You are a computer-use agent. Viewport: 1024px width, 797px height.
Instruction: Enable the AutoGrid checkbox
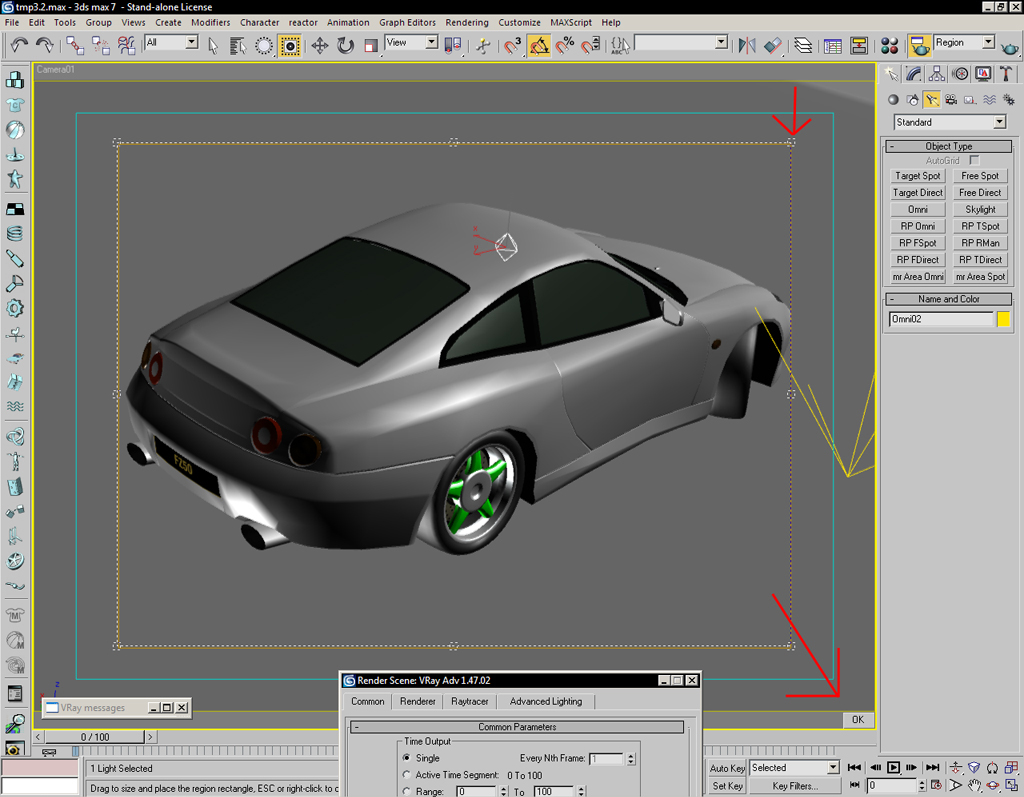pyautogui.click(x=974, y=160)
